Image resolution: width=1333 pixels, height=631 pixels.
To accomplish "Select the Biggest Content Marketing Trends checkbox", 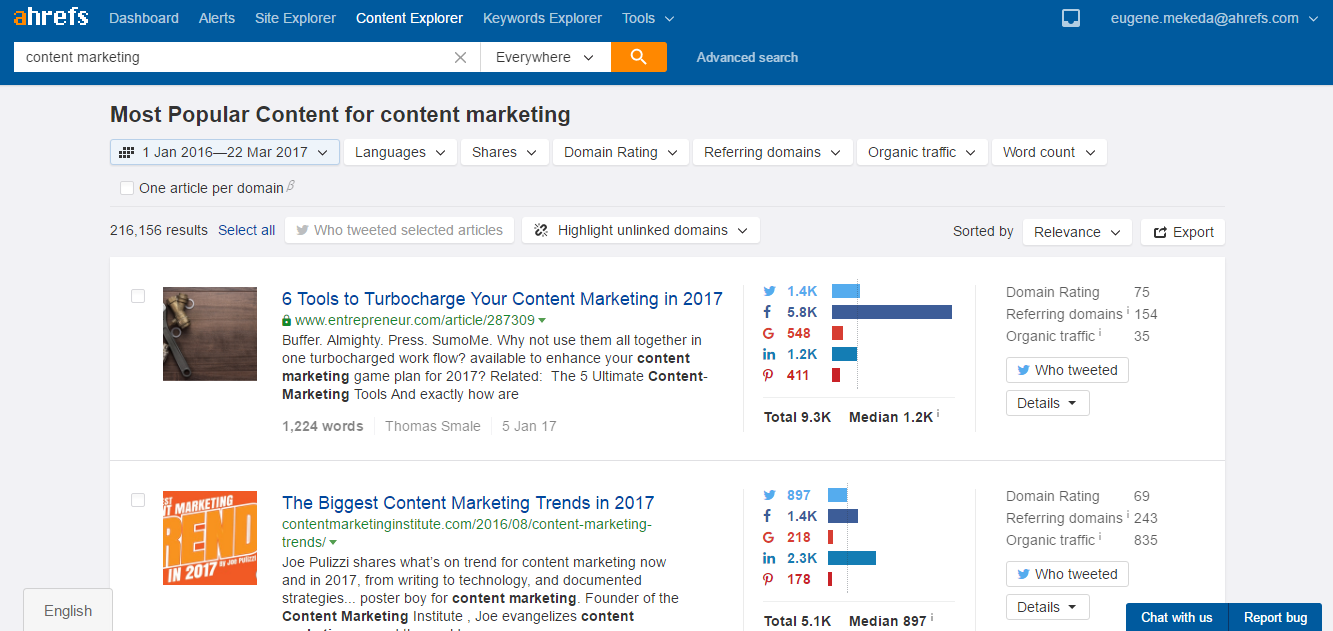I will pyautogui.click(x=138, y=500).
